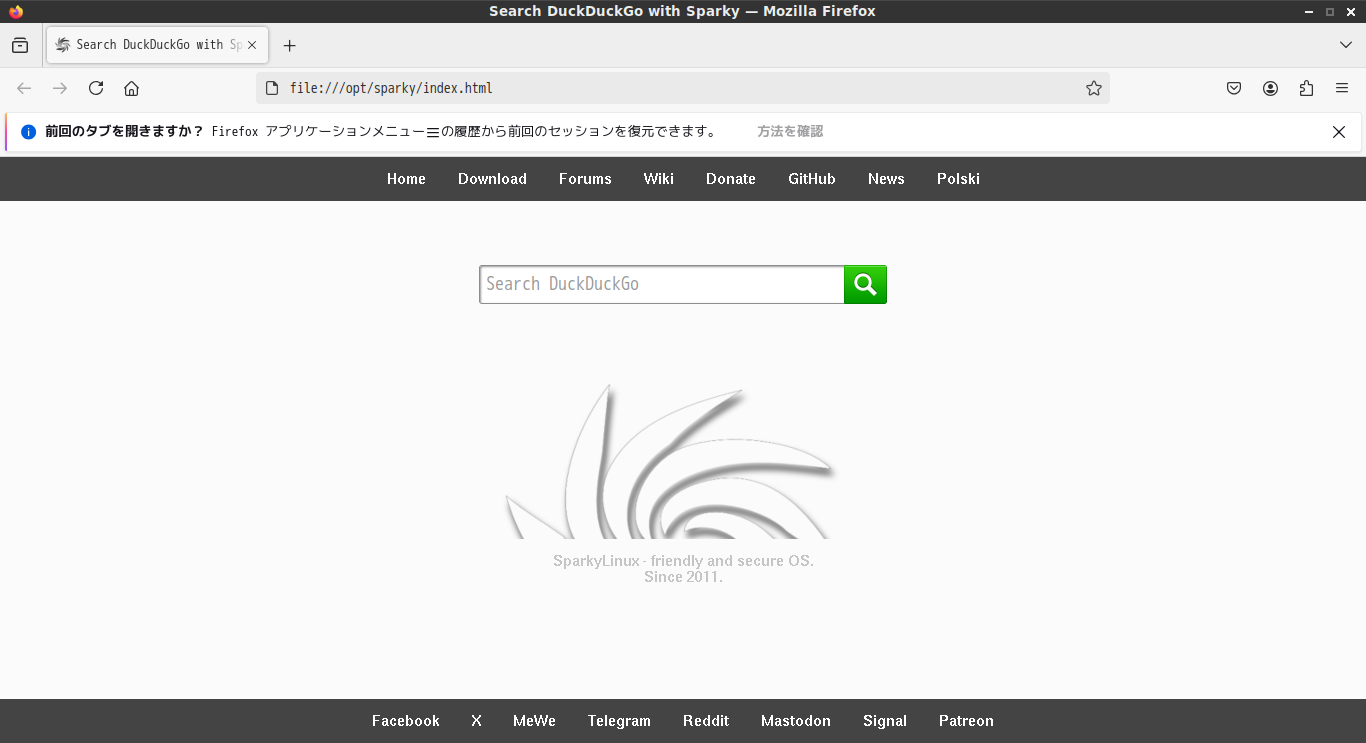Minimize the Firefox window

click(1310, 12)
